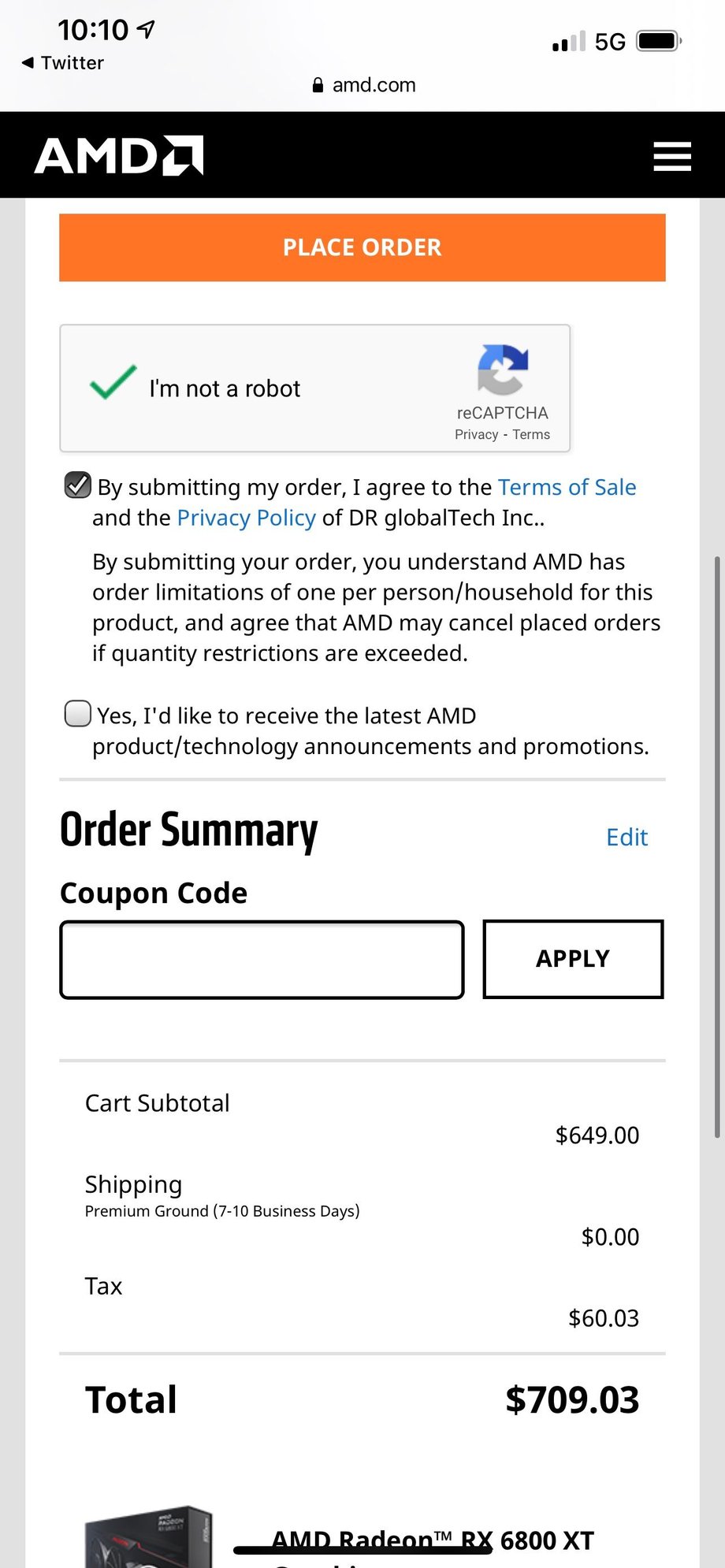Uncheck the Terms of Sale agreement checkbox
Viewport: 725px width, 1568px height.
point(78,485)
